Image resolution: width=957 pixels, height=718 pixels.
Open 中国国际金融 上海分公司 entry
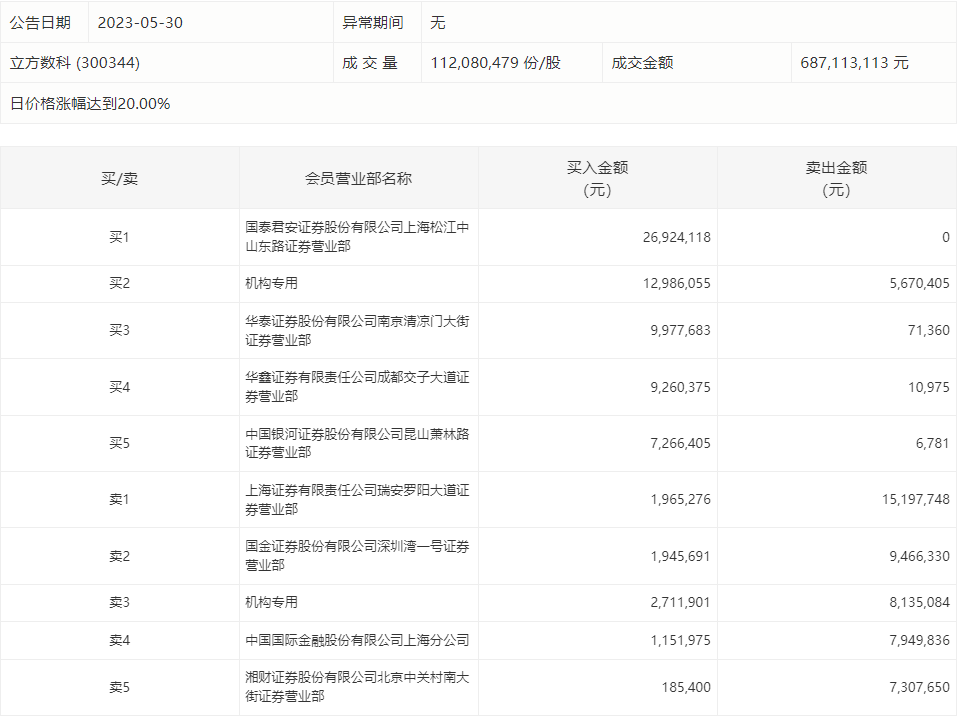coord(357,640)
